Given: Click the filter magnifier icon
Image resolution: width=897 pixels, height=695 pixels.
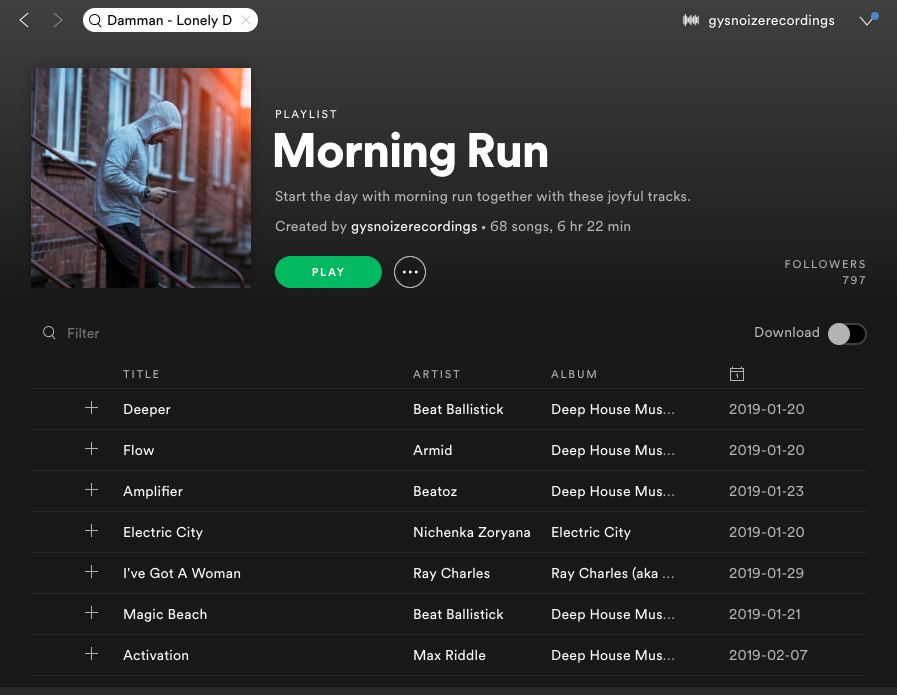Looking at the screenshot, I should point(49,333).
